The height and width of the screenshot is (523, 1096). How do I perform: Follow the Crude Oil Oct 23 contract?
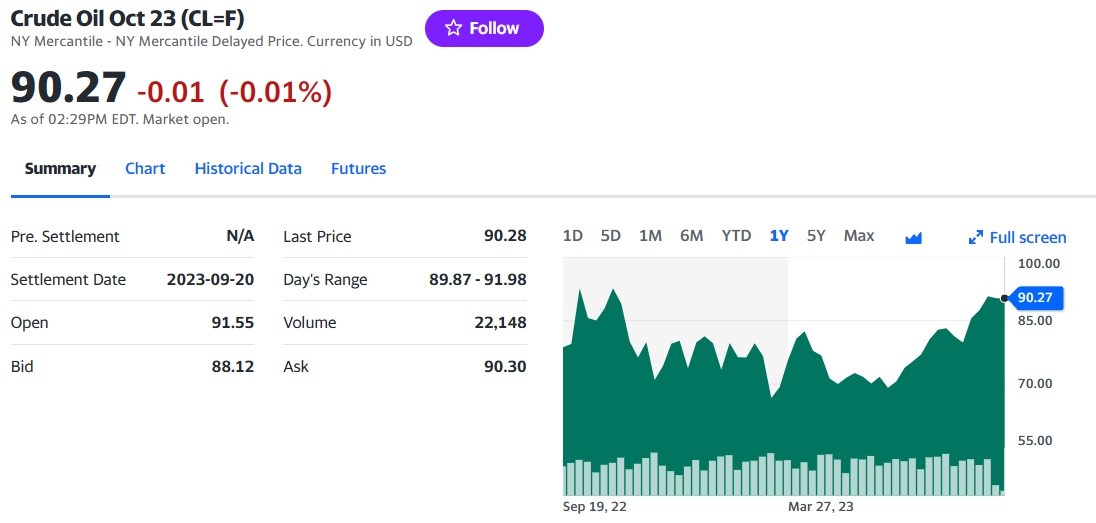click(x=484, y=28)
